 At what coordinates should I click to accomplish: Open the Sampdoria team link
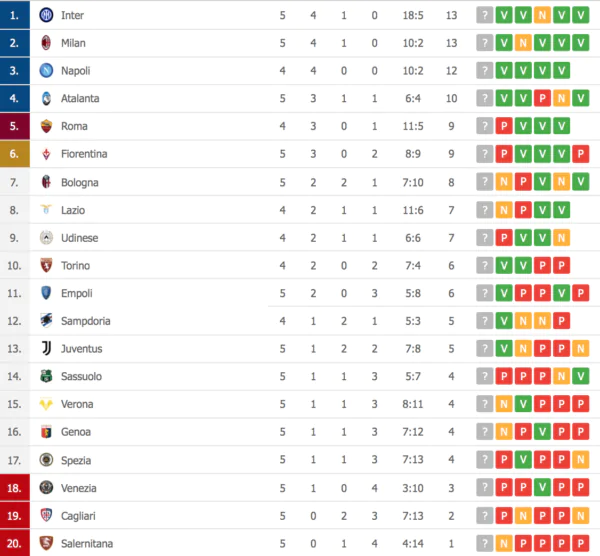click(x=86, y=321)
